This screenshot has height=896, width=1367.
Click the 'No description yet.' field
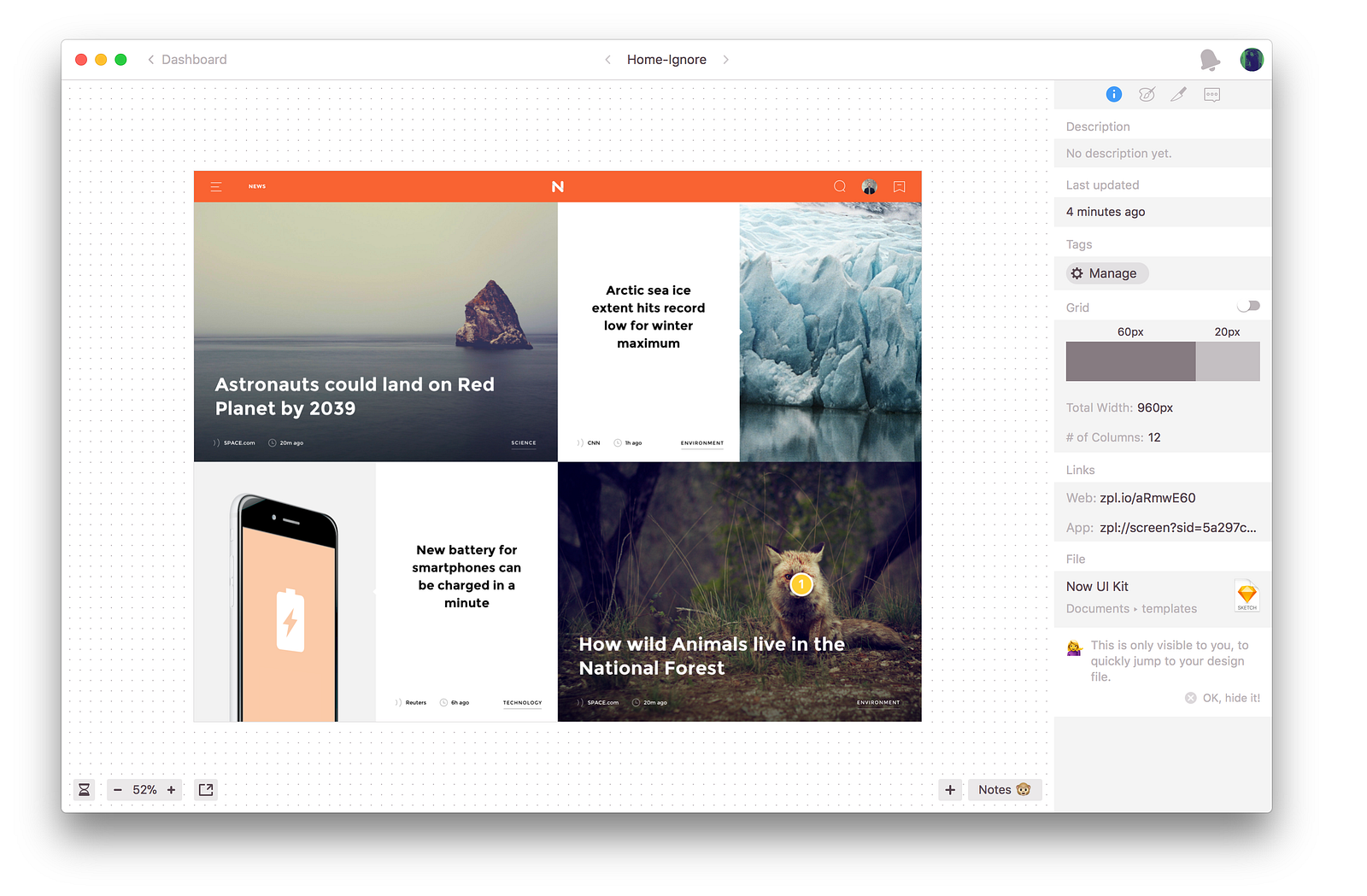click(x=1162, y=154)
